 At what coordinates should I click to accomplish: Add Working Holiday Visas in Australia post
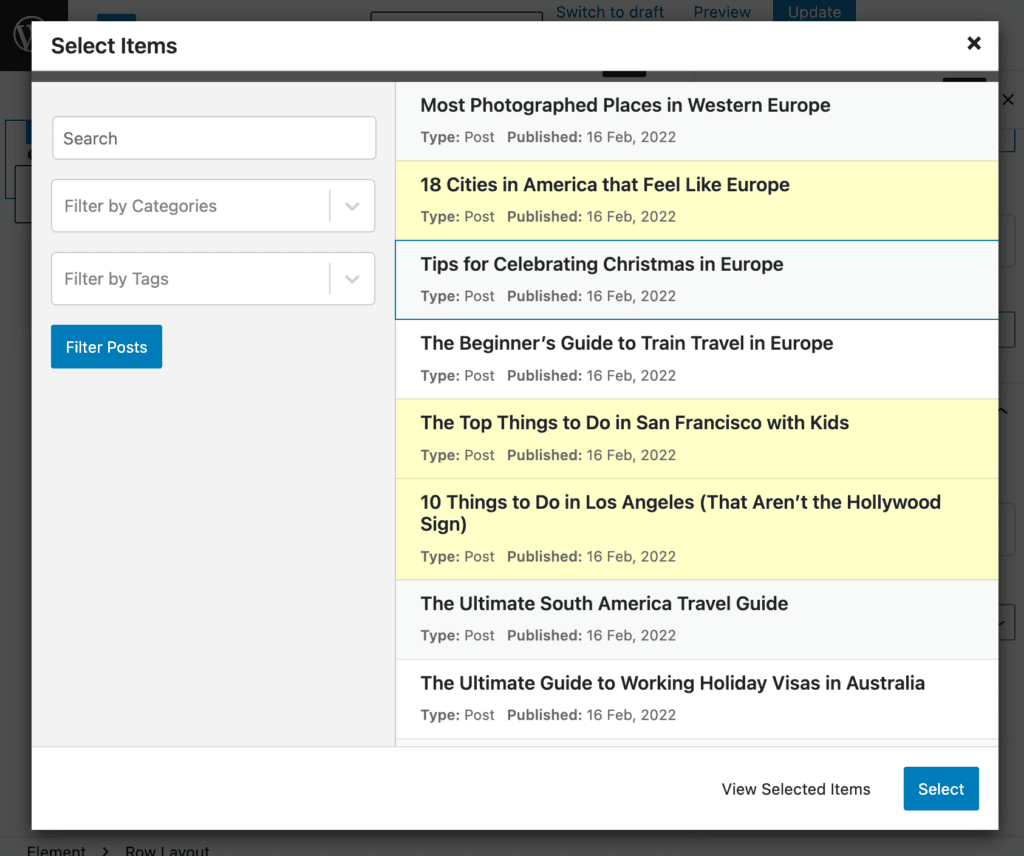696,698
